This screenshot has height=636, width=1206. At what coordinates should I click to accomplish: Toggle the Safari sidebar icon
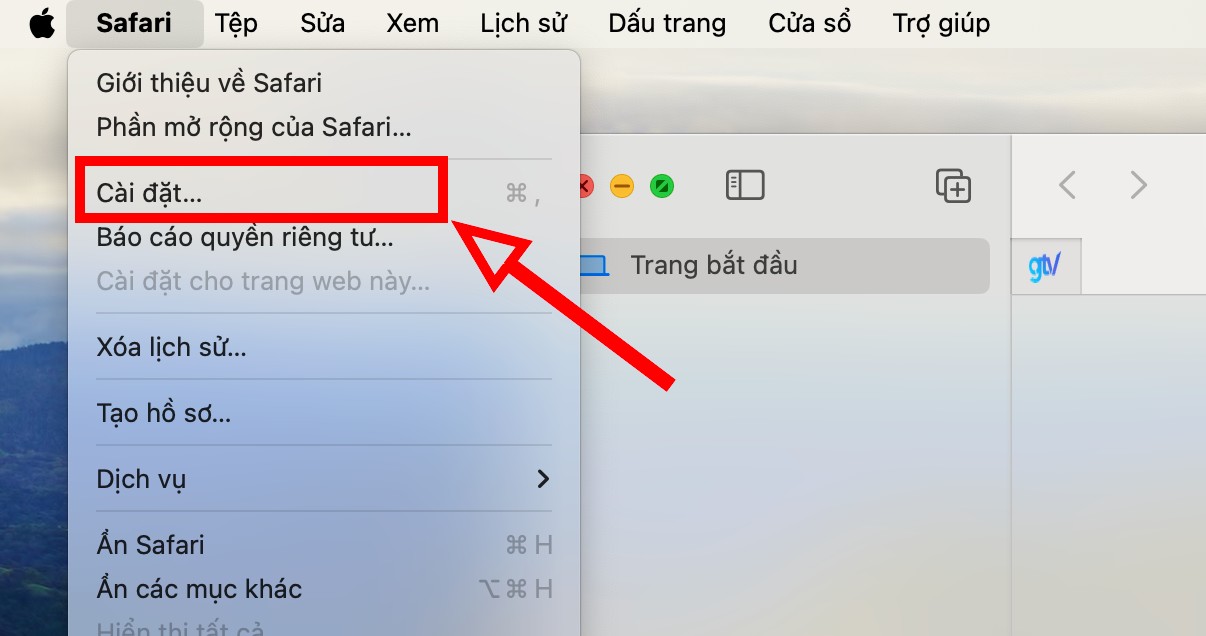point(745,185)
